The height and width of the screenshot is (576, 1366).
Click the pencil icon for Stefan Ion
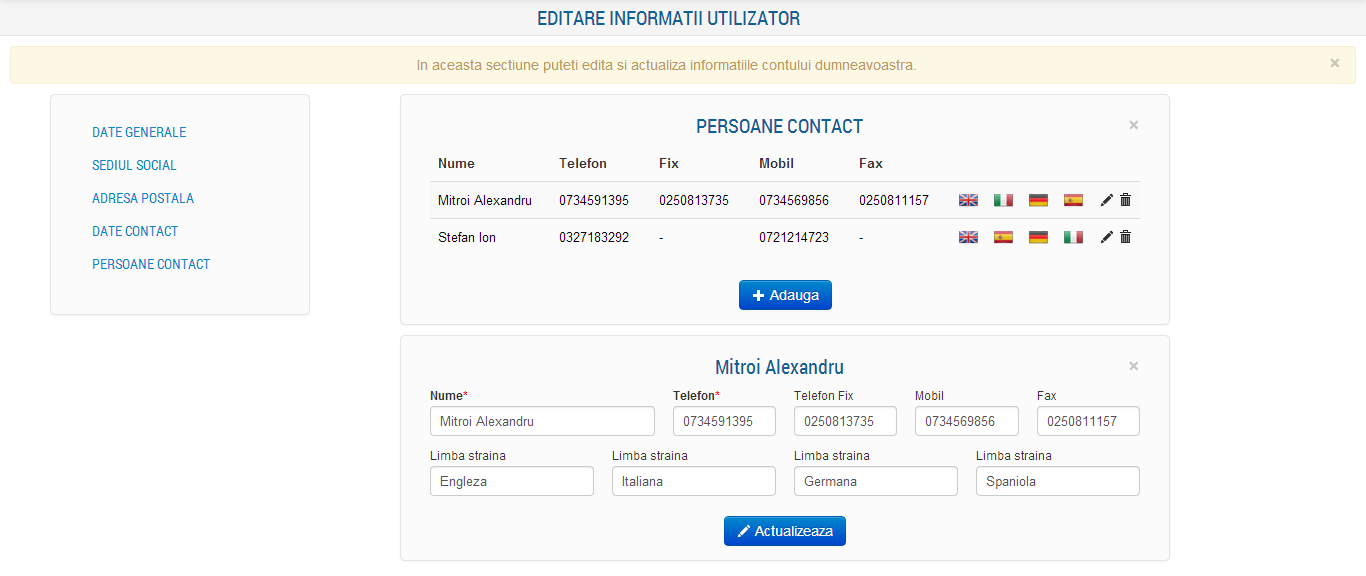pyautogui.click(x=1106, y=237)
